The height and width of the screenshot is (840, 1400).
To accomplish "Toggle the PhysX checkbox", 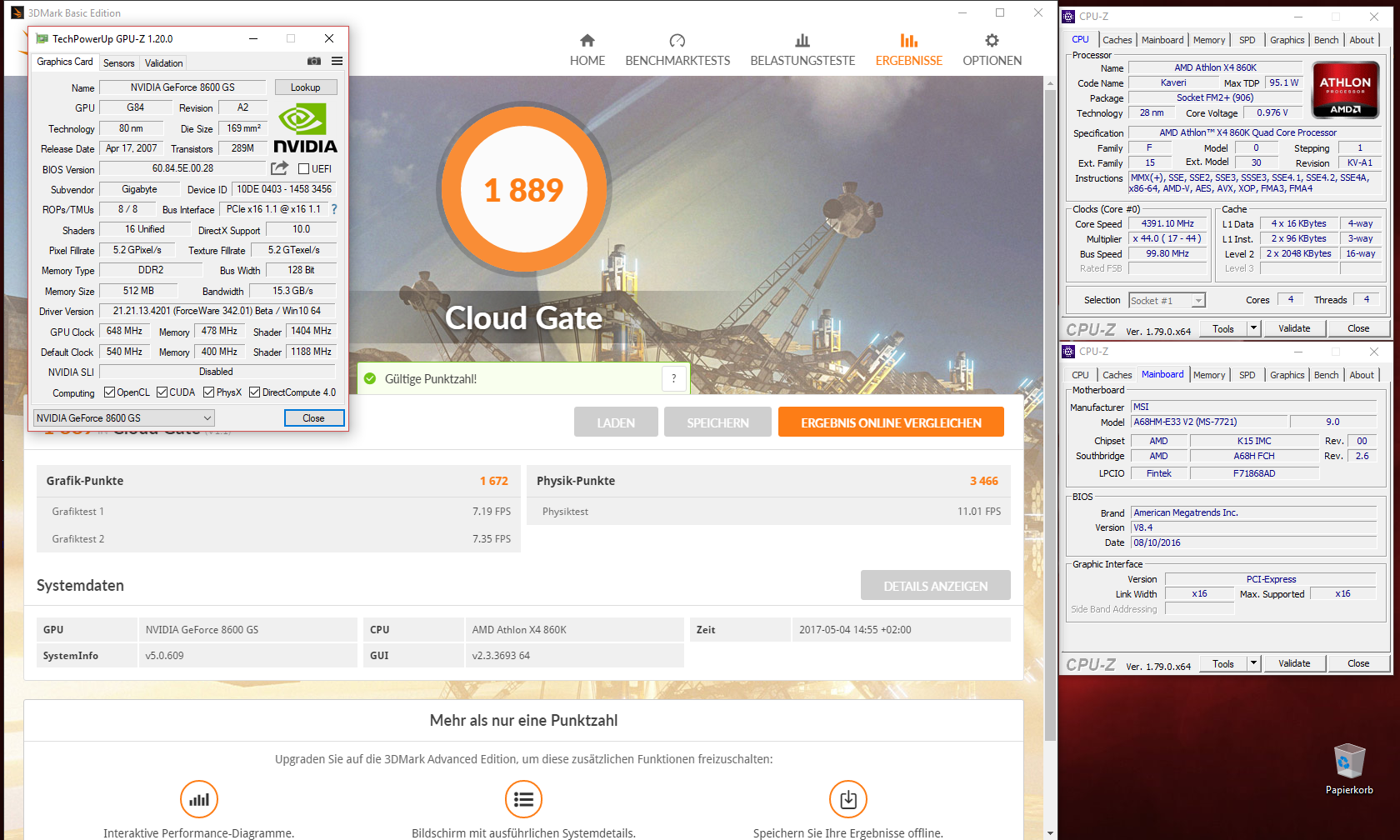I will coord(208,392).
